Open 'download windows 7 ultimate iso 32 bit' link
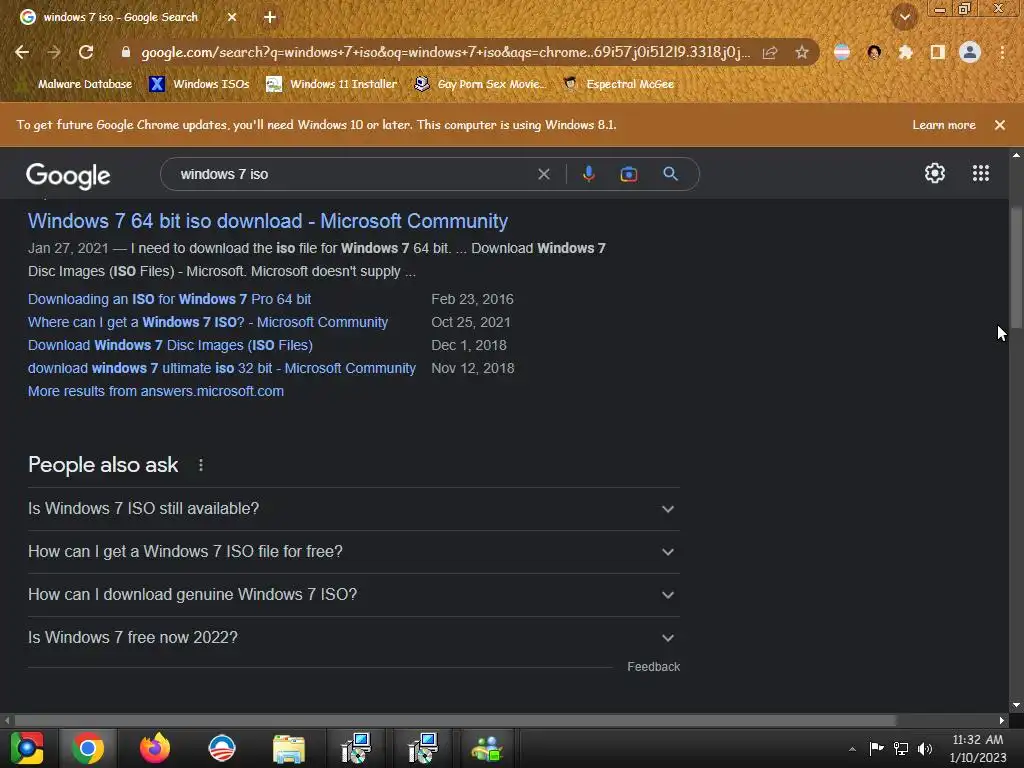1024x768 pixels. [222, 368]
